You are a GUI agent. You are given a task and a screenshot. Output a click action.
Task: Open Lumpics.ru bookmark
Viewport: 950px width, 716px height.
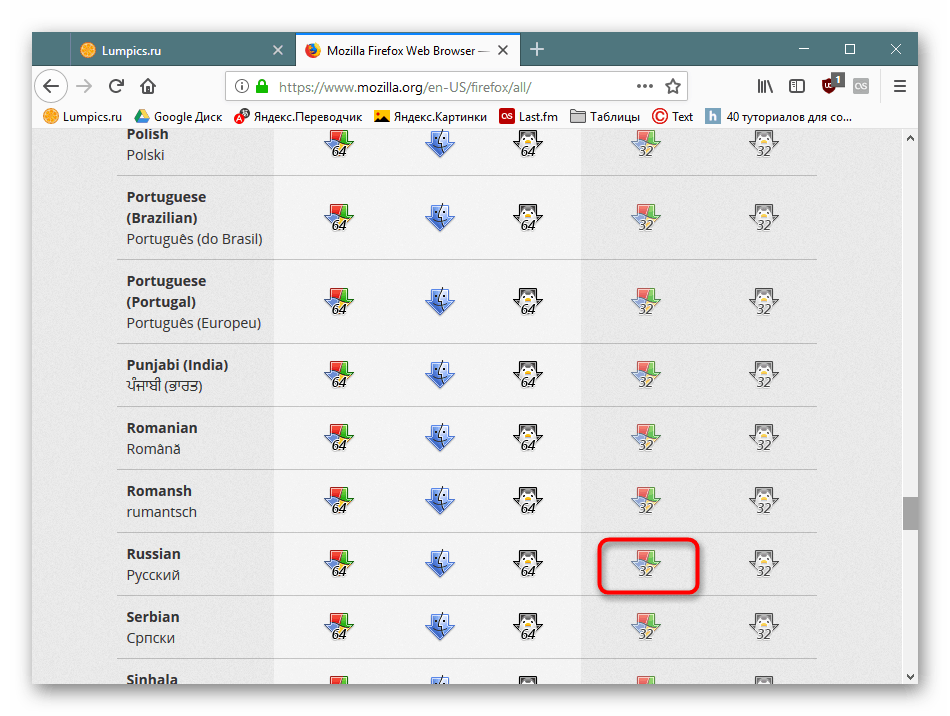coord(83,116)
